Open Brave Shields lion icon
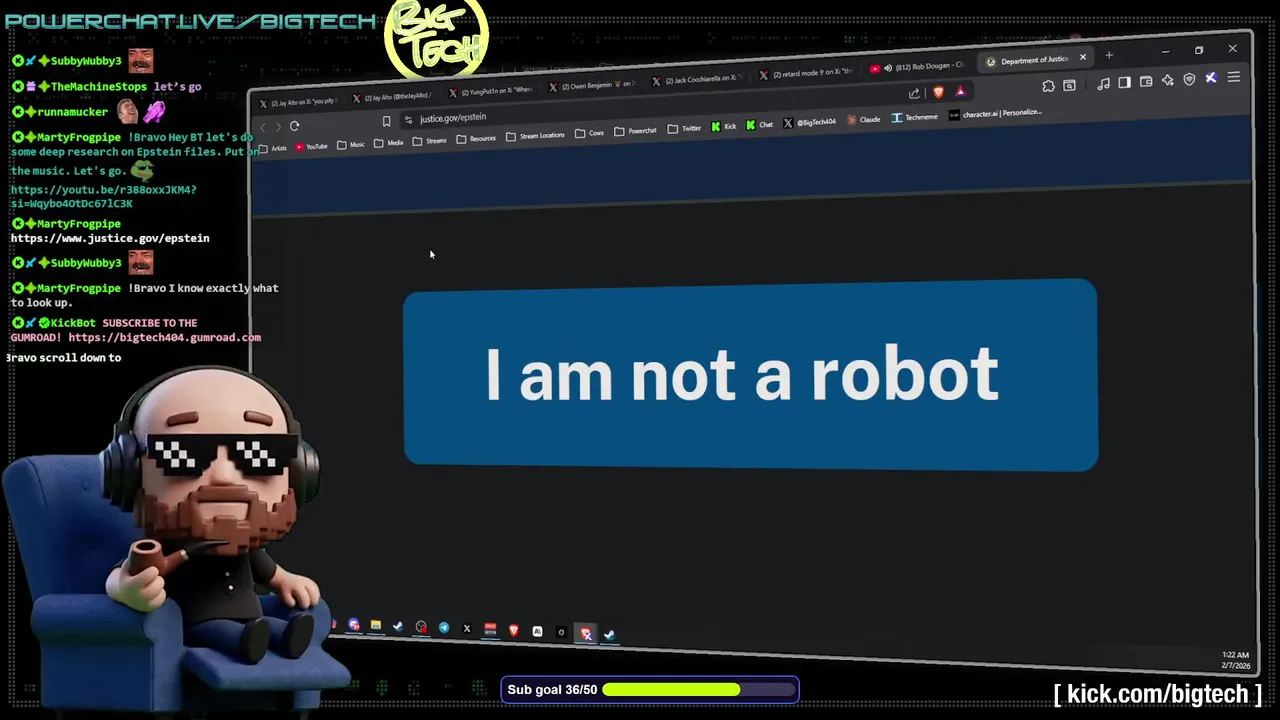 (938, 92)
